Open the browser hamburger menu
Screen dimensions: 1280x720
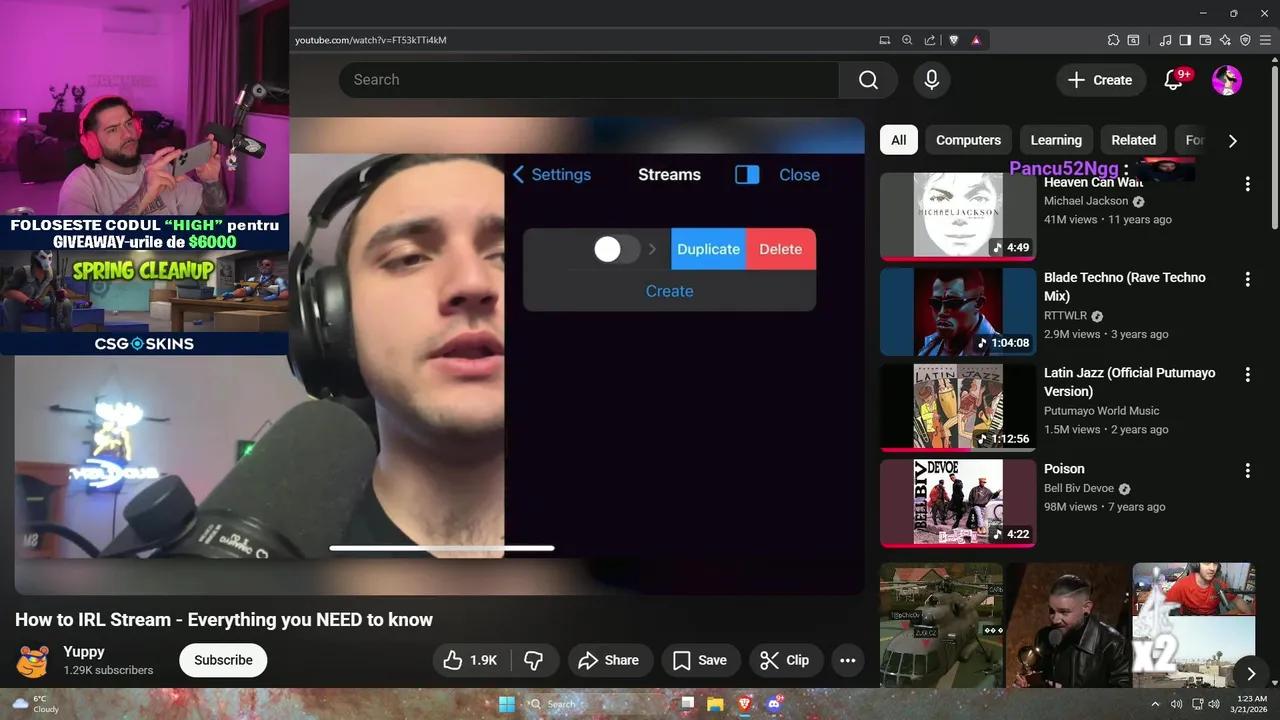pos(1265,40)
